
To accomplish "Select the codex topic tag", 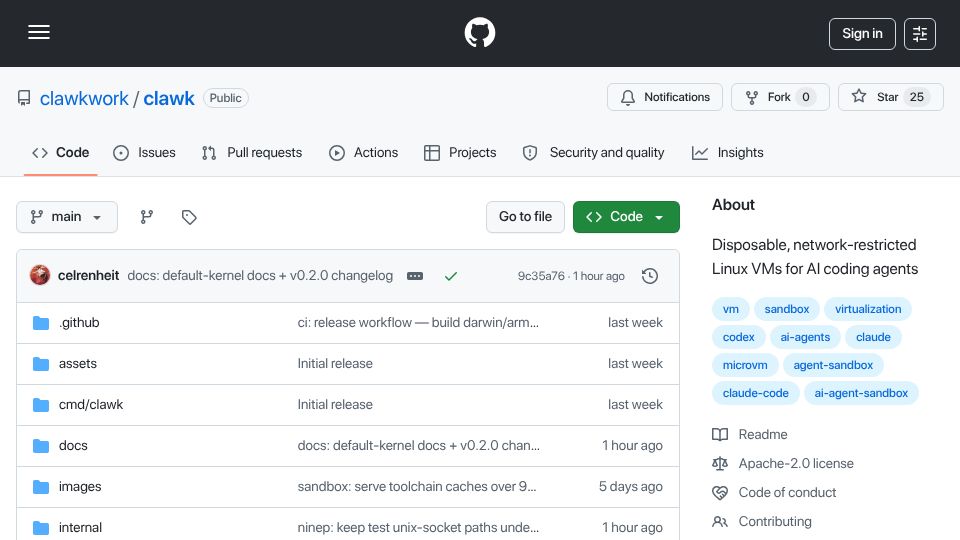I will pos(738,337).
